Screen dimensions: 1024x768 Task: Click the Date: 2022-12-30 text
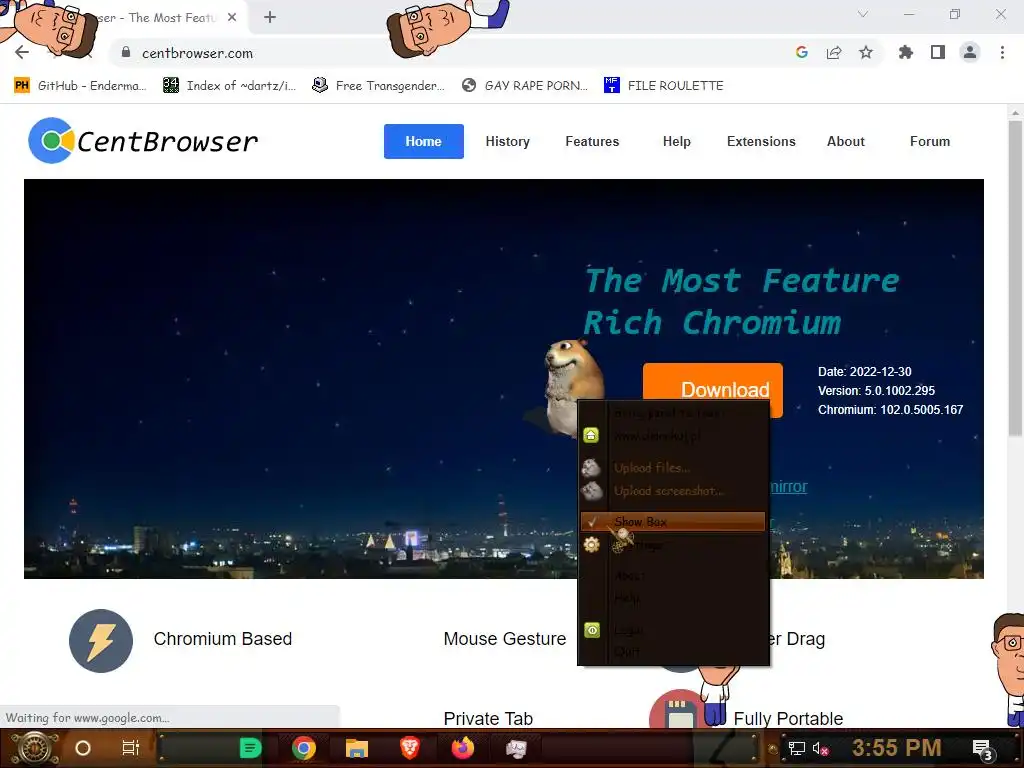pyautogui.click(x=865, y=372)
